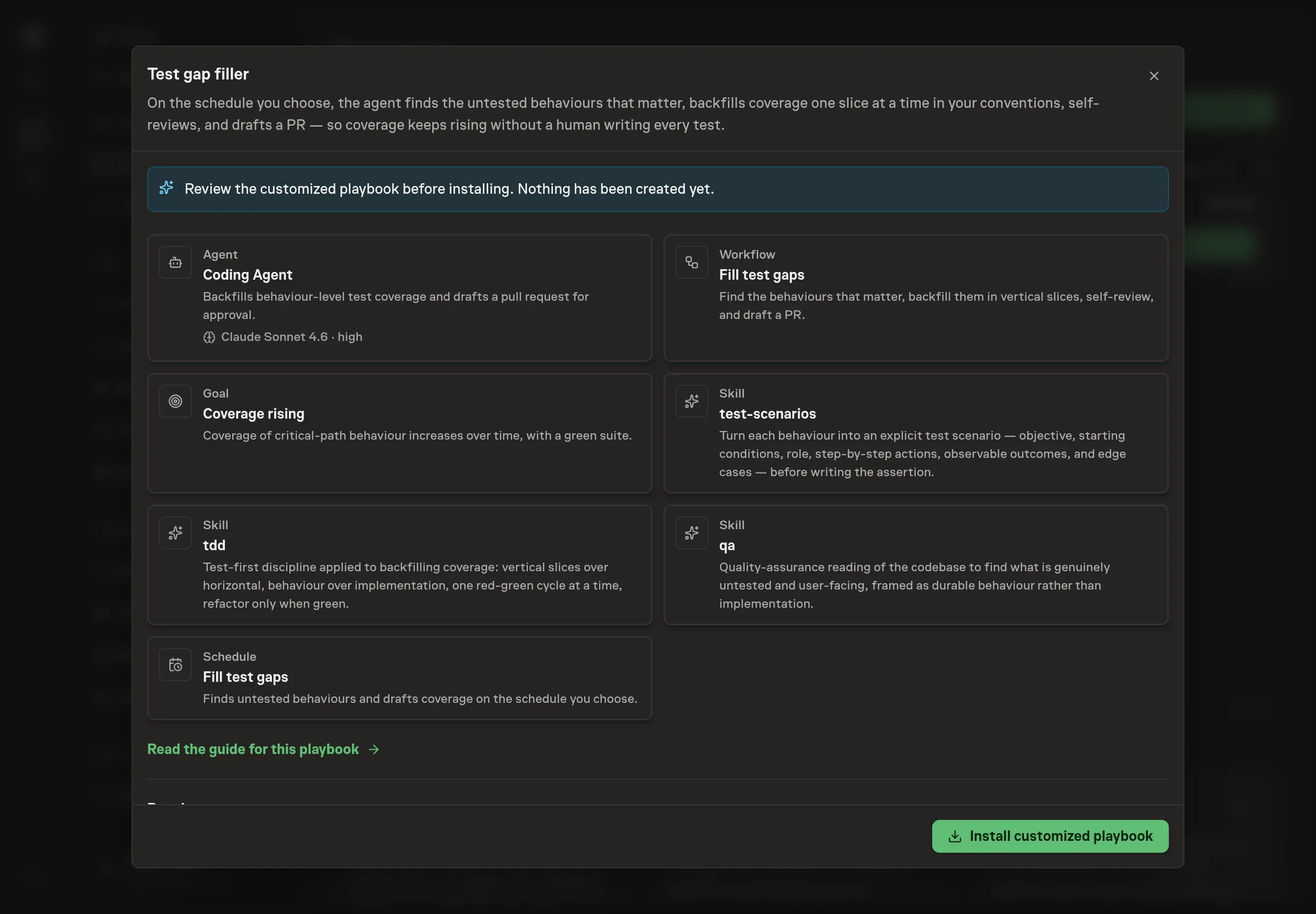
Task: Click the sparkle icon on the tdd skill card
Action: tap(175, 532)
